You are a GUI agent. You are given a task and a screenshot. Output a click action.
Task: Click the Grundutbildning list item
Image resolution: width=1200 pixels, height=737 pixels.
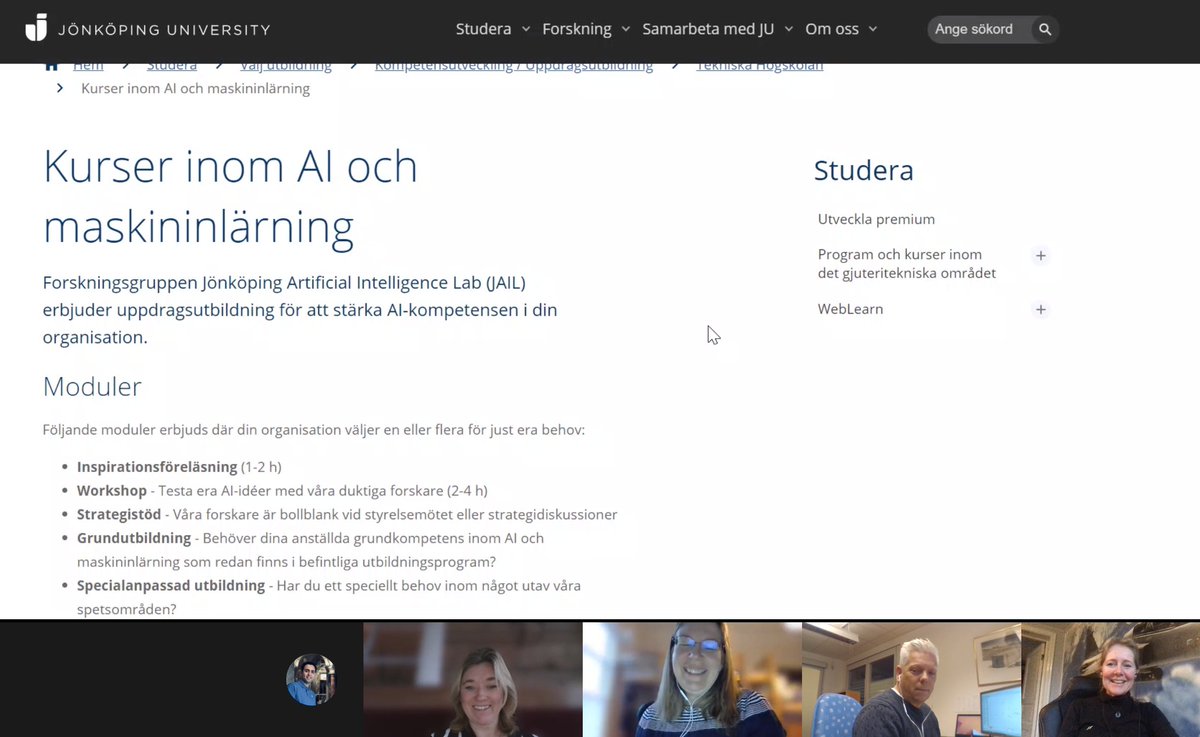311,550
